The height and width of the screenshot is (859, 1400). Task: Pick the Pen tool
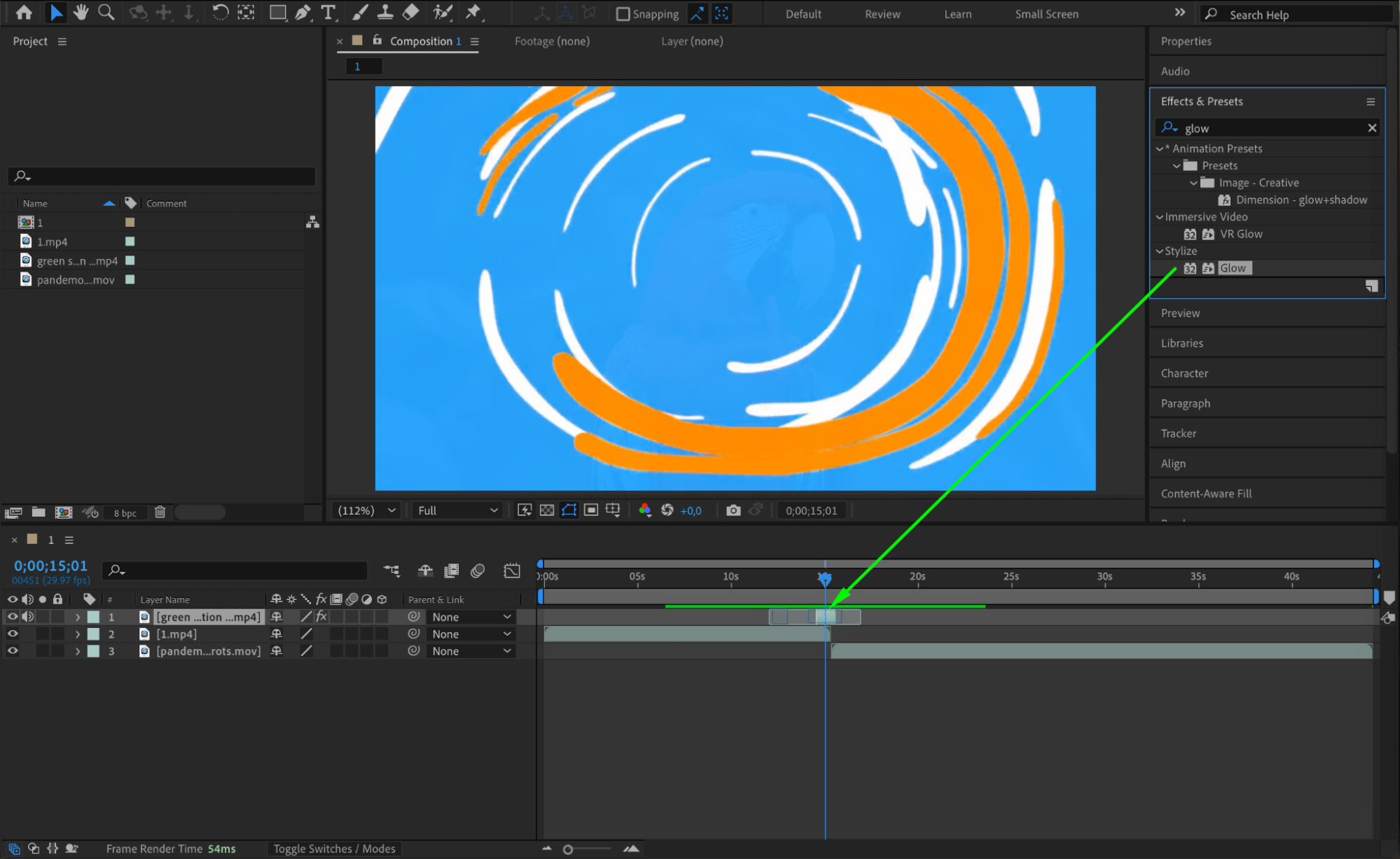click(303, 12)
